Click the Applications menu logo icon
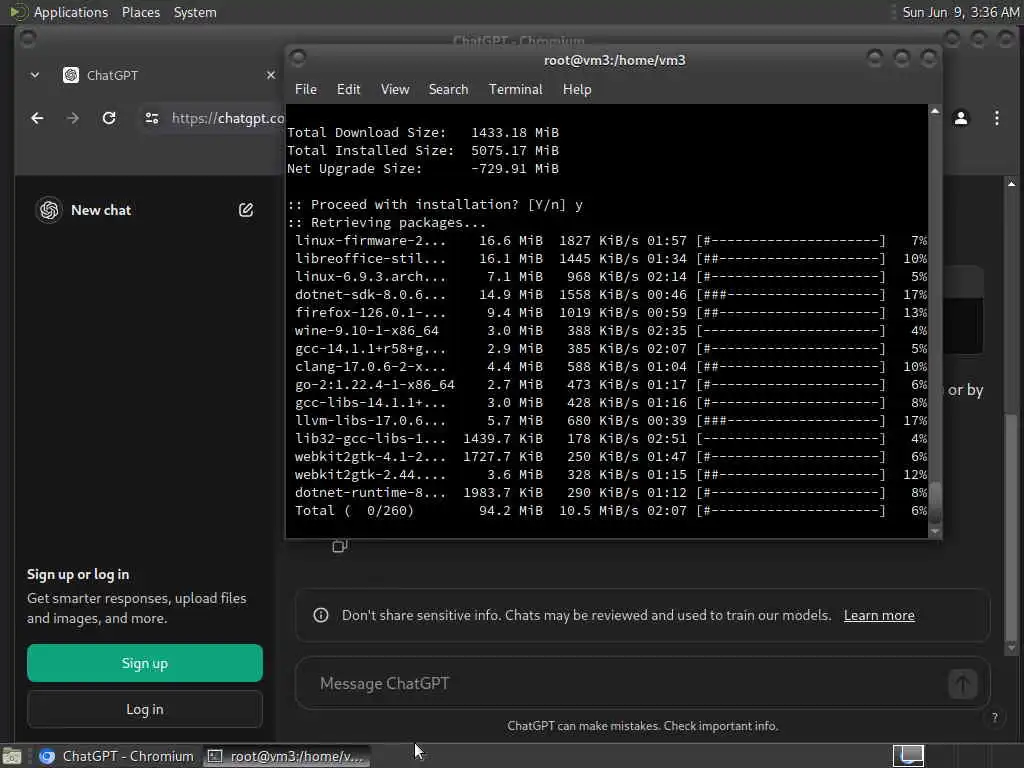The width and height of the screenshot is (1024, 768). click(x=18, y=12)
